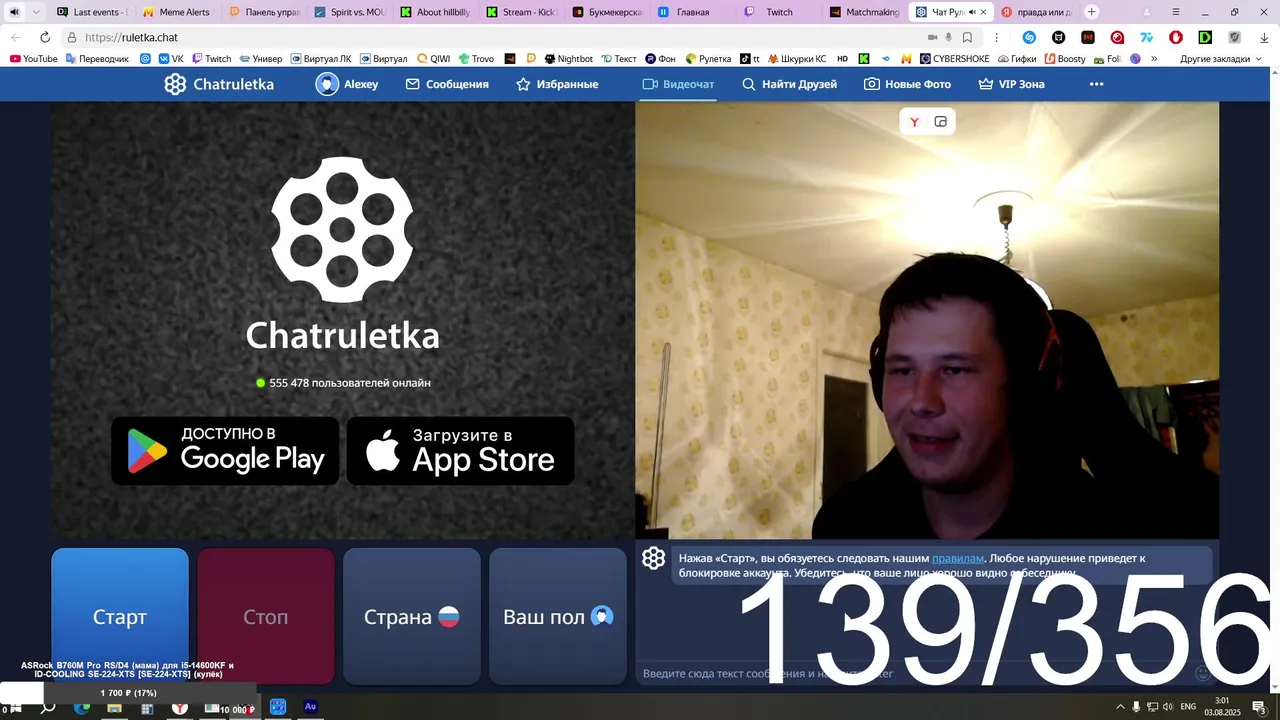1280x720 pixels.
Task: Click the Yandex icon over the webcam video
Action: [x=914, y=122]
